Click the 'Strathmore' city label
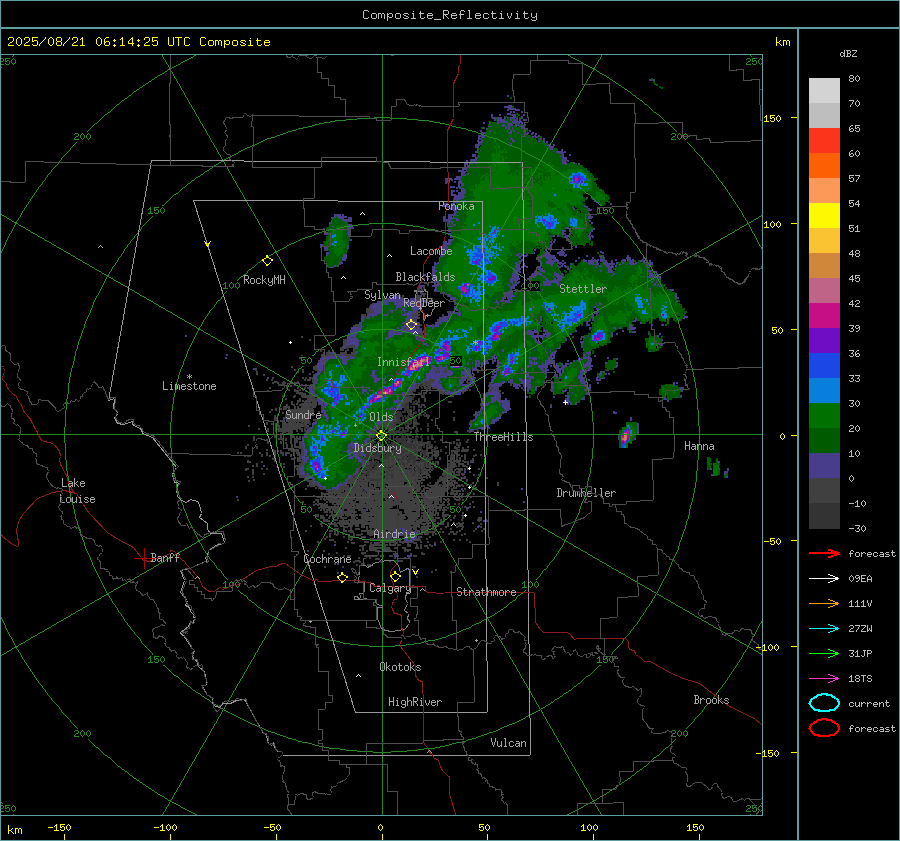Image resolution: width=900 pixels, height=841 pixels. tap(486, 592)
